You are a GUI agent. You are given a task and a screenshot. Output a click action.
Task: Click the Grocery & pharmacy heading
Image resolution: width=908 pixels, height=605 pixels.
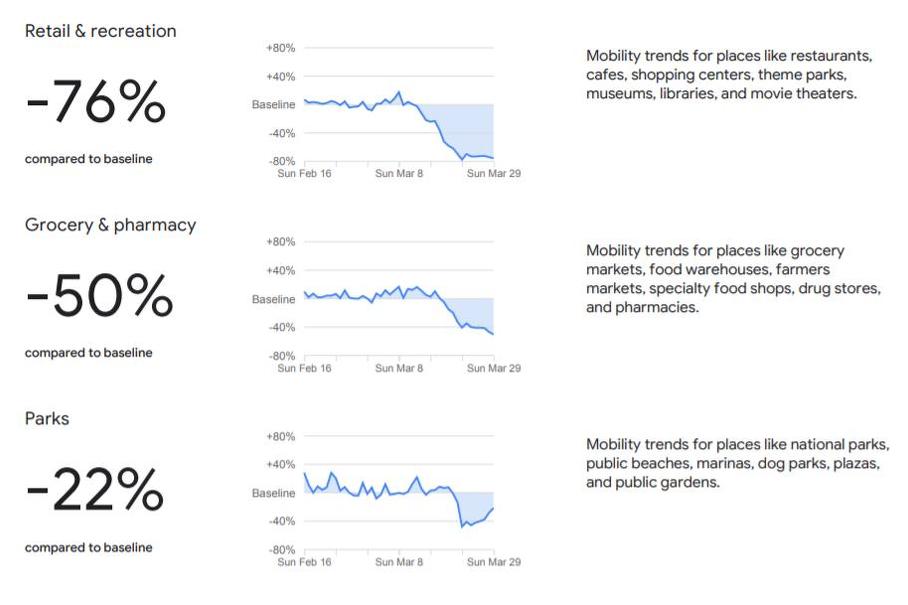tap(110, 225)
